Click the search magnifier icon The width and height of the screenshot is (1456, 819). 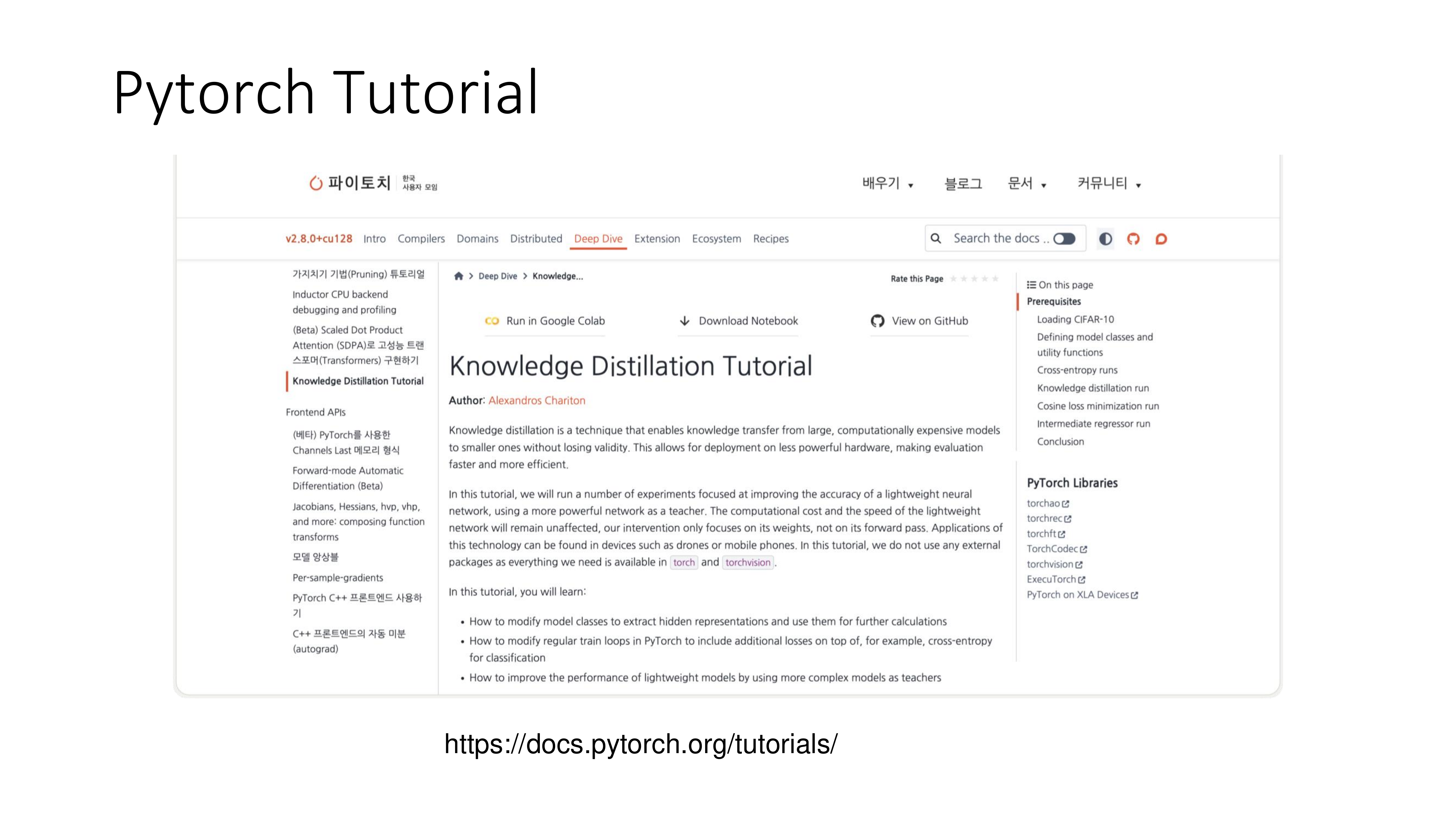[x=936, y=238]
